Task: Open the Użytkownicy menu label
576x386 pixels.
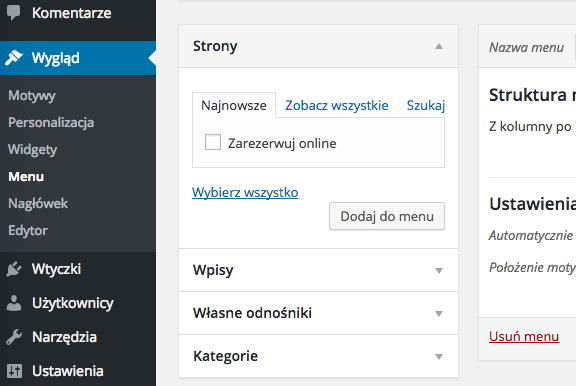Action: pos(73,303)
